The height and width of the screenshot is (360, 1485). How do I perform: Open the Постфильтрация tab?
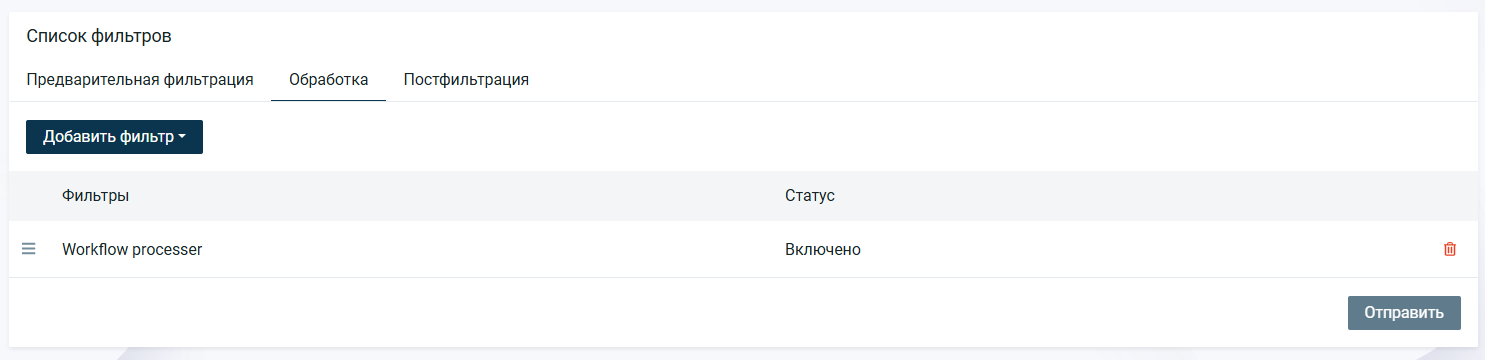click(x=466, y=80)
